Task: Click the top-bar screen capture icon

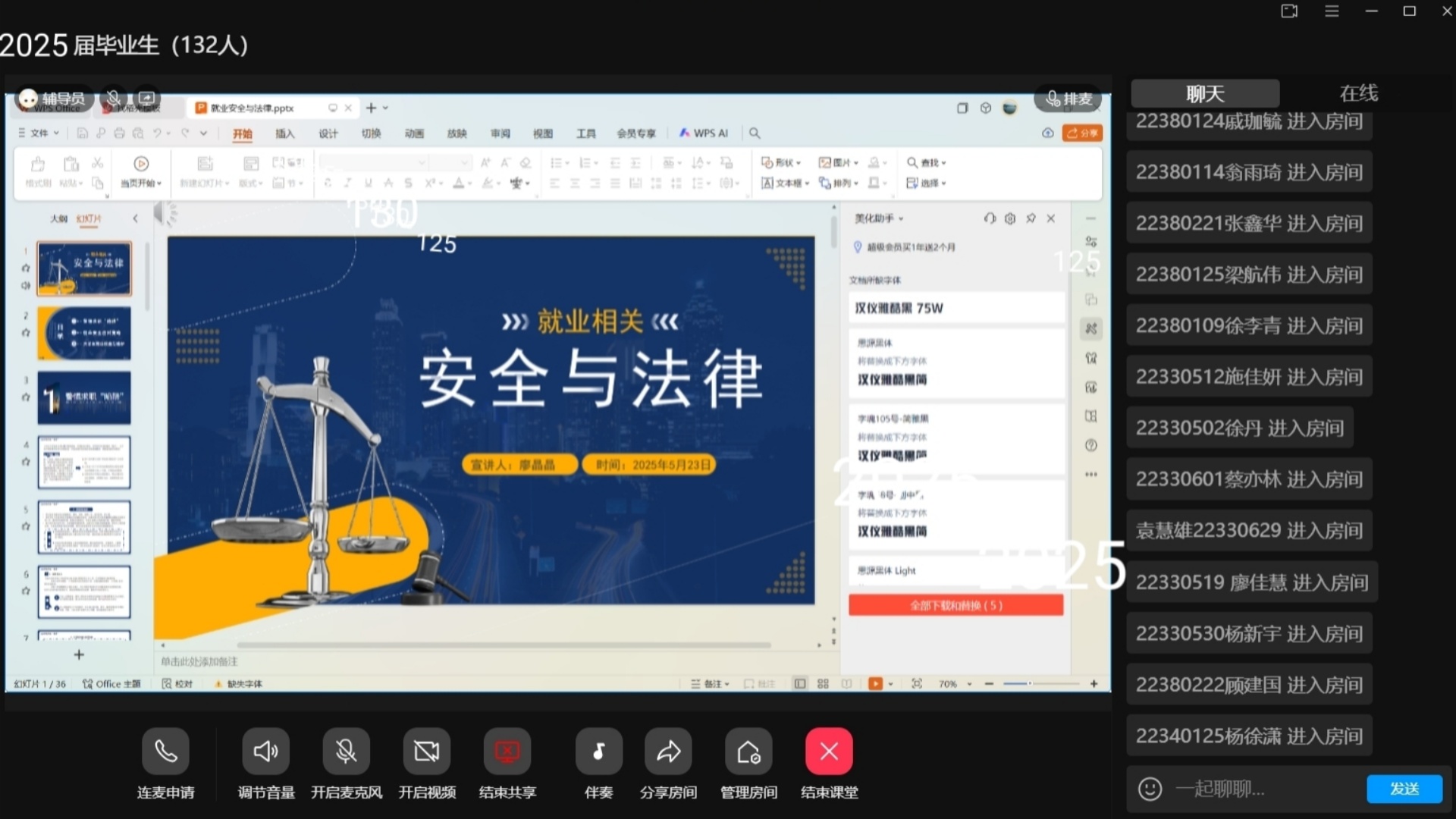Action: click(x=1289, y=11)
